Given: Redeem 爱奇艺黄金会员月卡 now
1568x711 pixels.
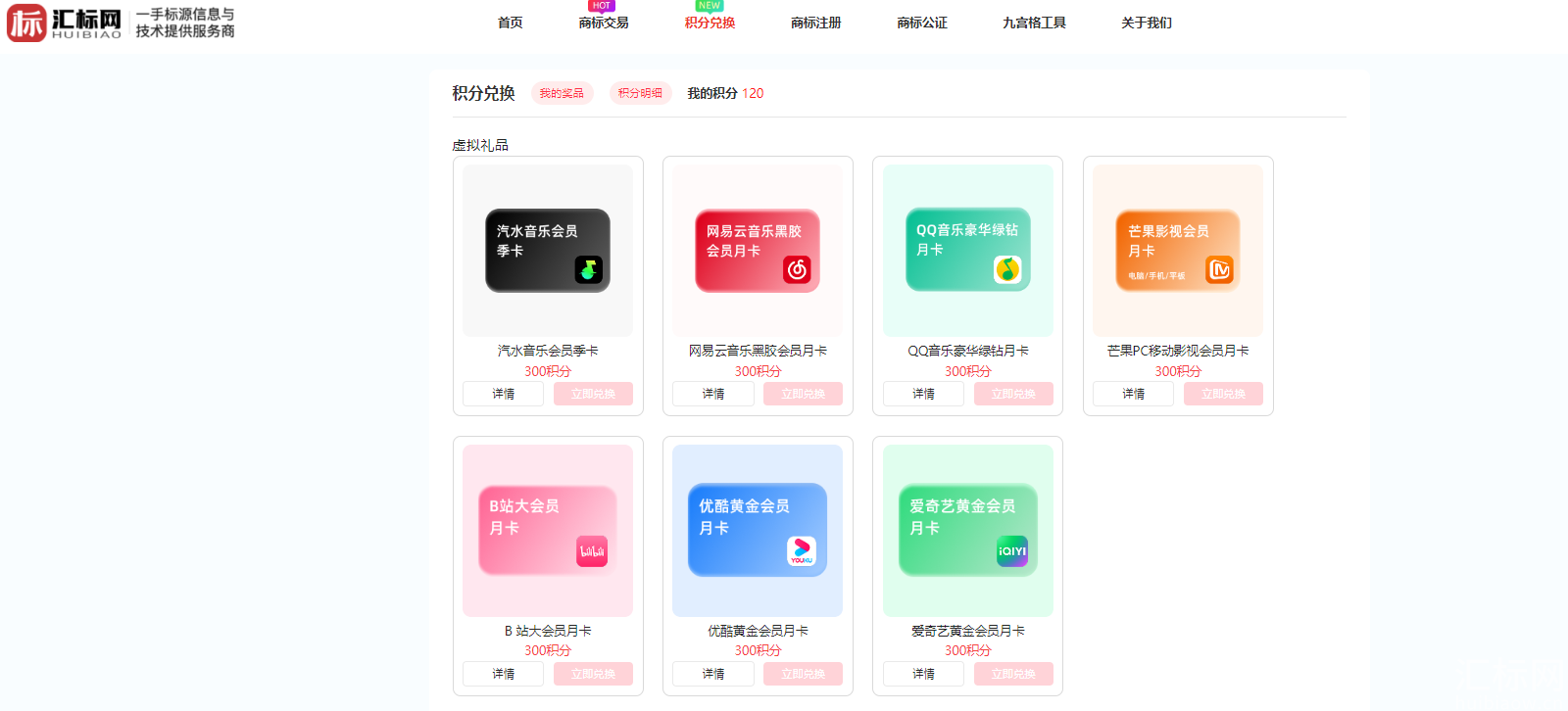Looking at the screenshot, I should (x=1013, y=674).
